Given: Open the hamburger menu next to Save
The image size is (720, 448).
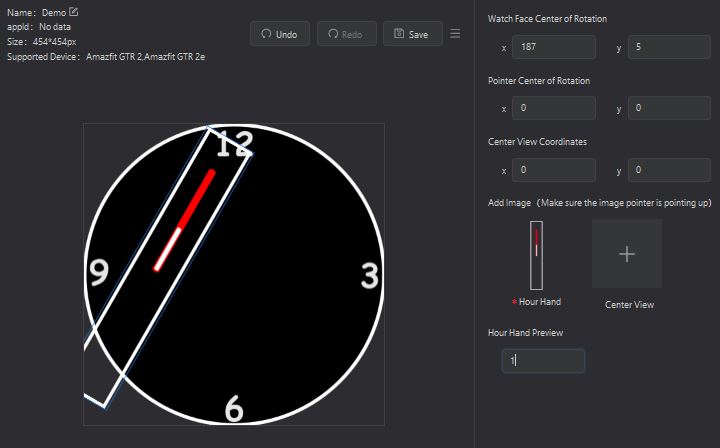Looking at the screenshot, I should (x=455, y=34).
